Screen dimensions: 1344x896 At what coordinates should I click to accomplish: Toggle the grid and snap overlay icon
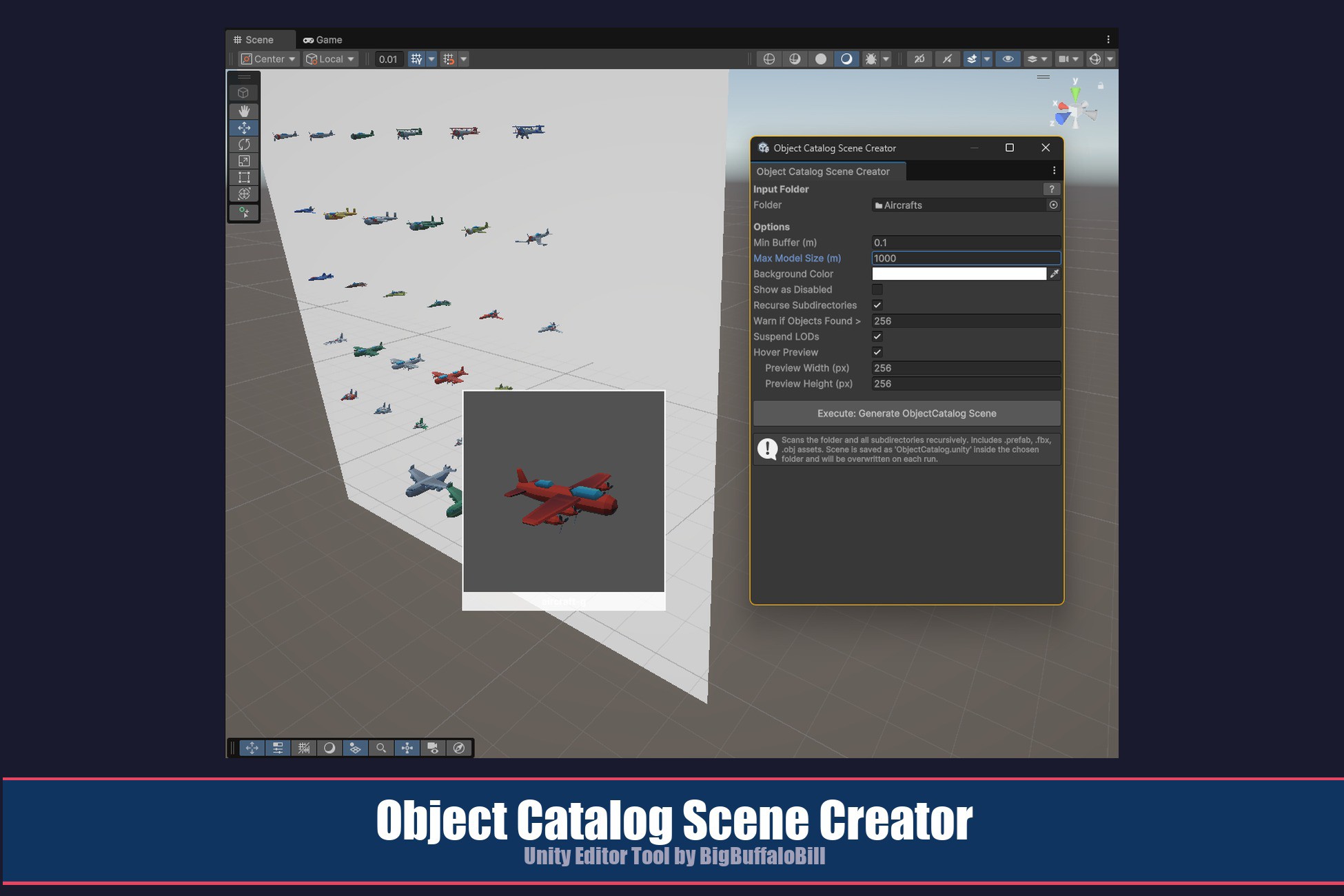(x=304, y=748)
